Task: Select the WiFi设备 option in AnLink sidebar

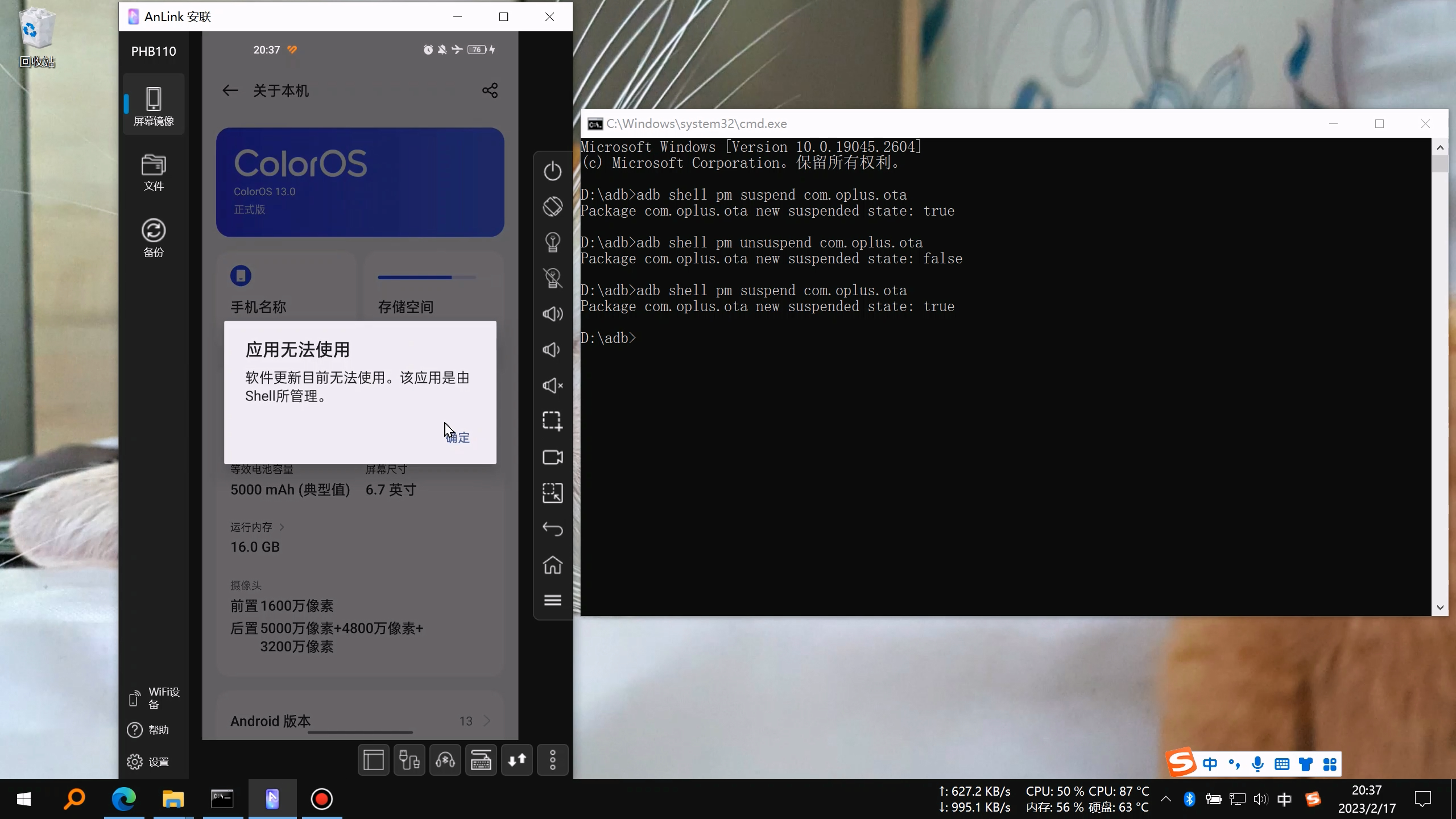Action: [154, 698]
